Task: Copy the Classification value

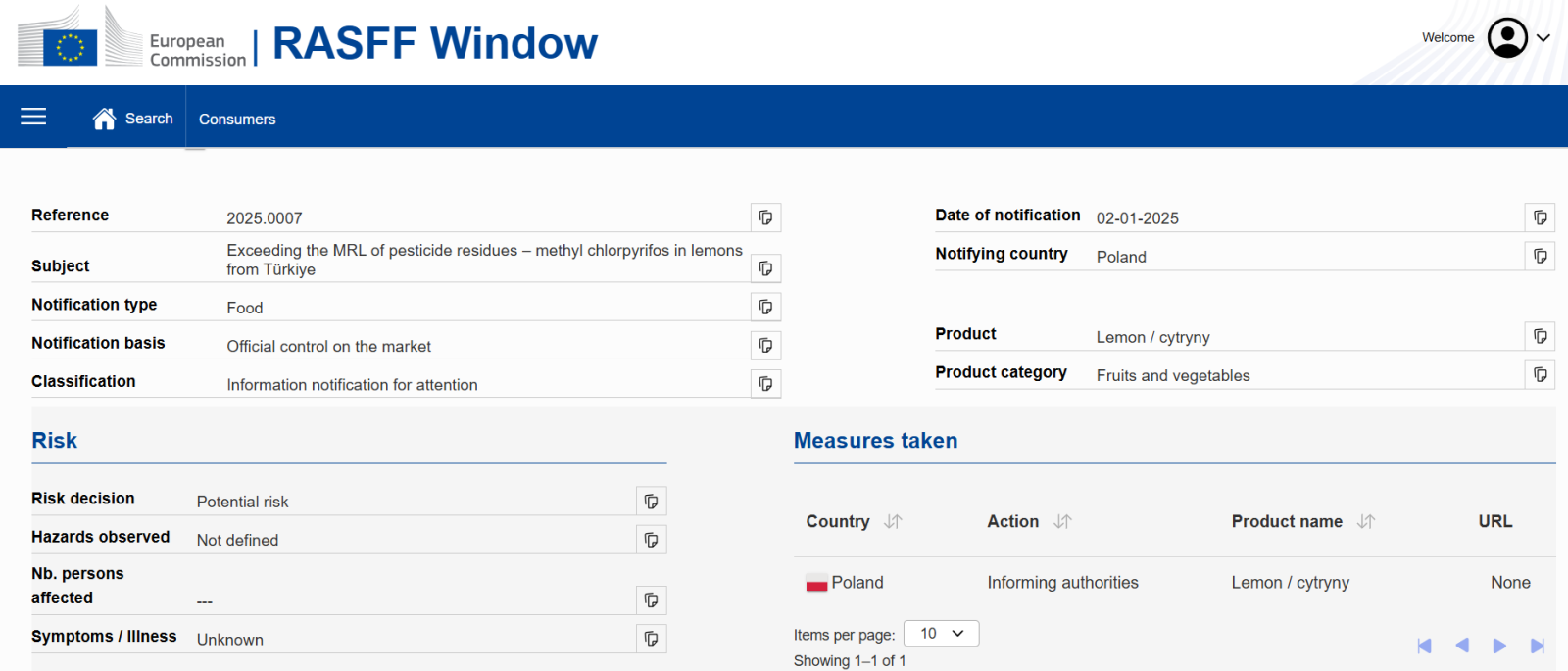Action: pos(765,384)
